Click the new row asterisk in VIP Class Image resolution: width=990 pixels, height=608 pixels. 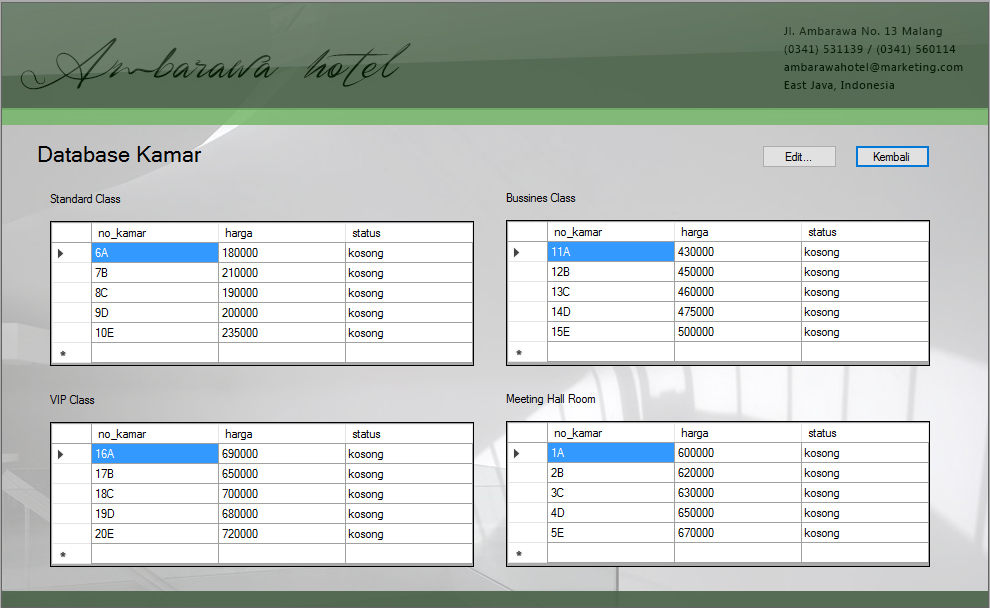71,554
